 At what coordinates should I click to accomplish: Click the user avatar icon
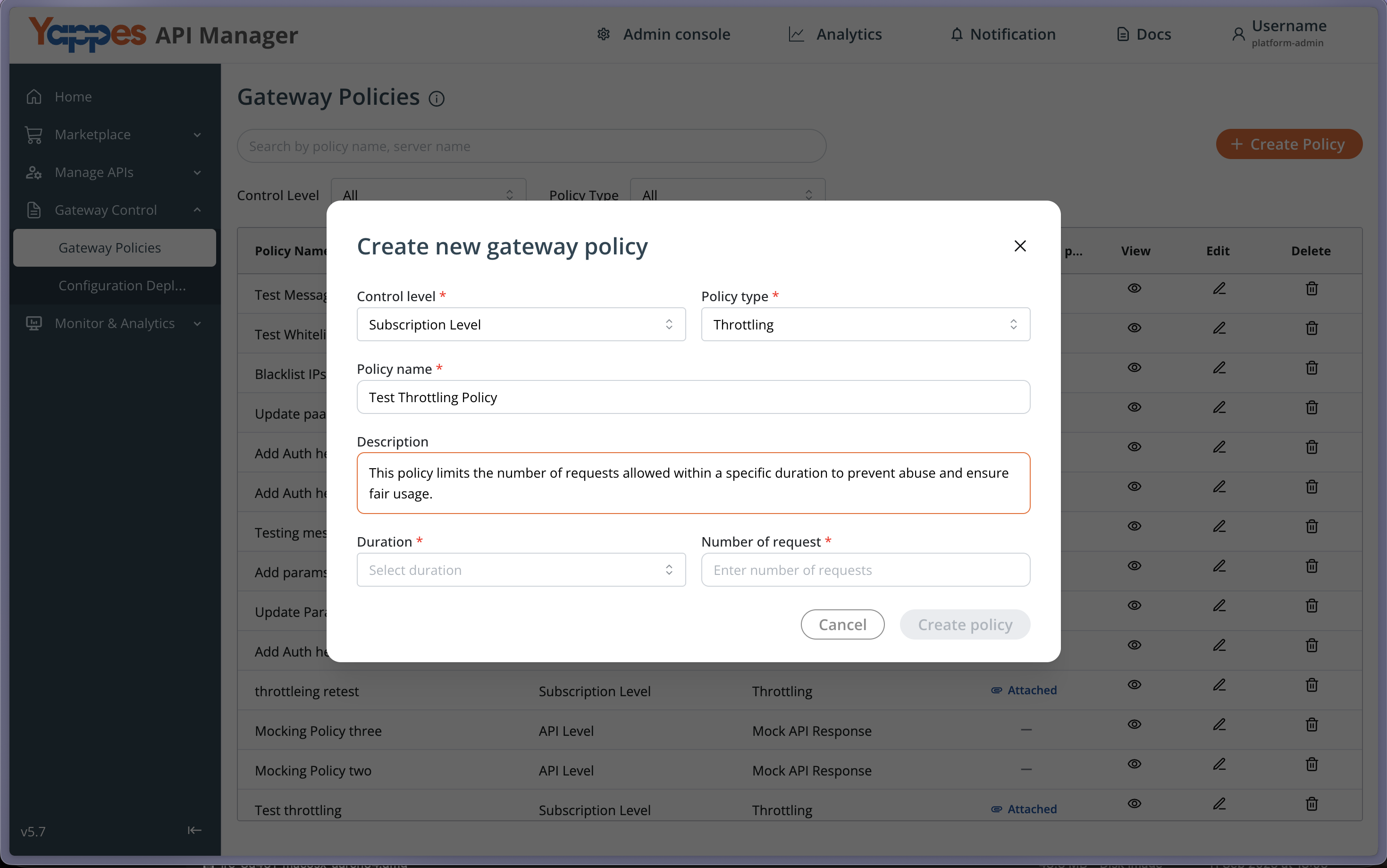point(1238,34)
